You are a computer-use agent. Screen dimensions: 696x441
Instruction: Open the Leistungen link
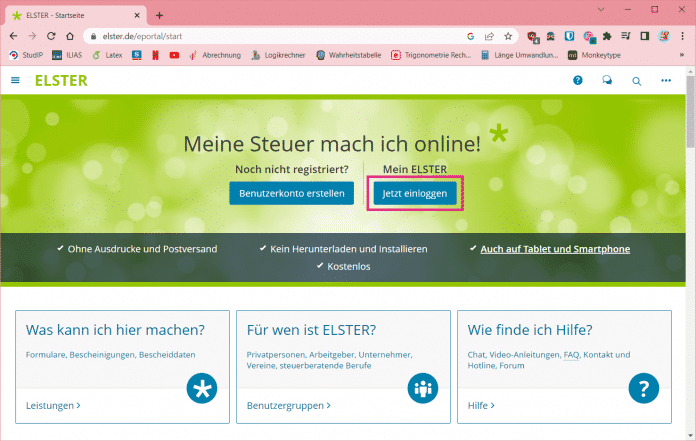point(53,406)
